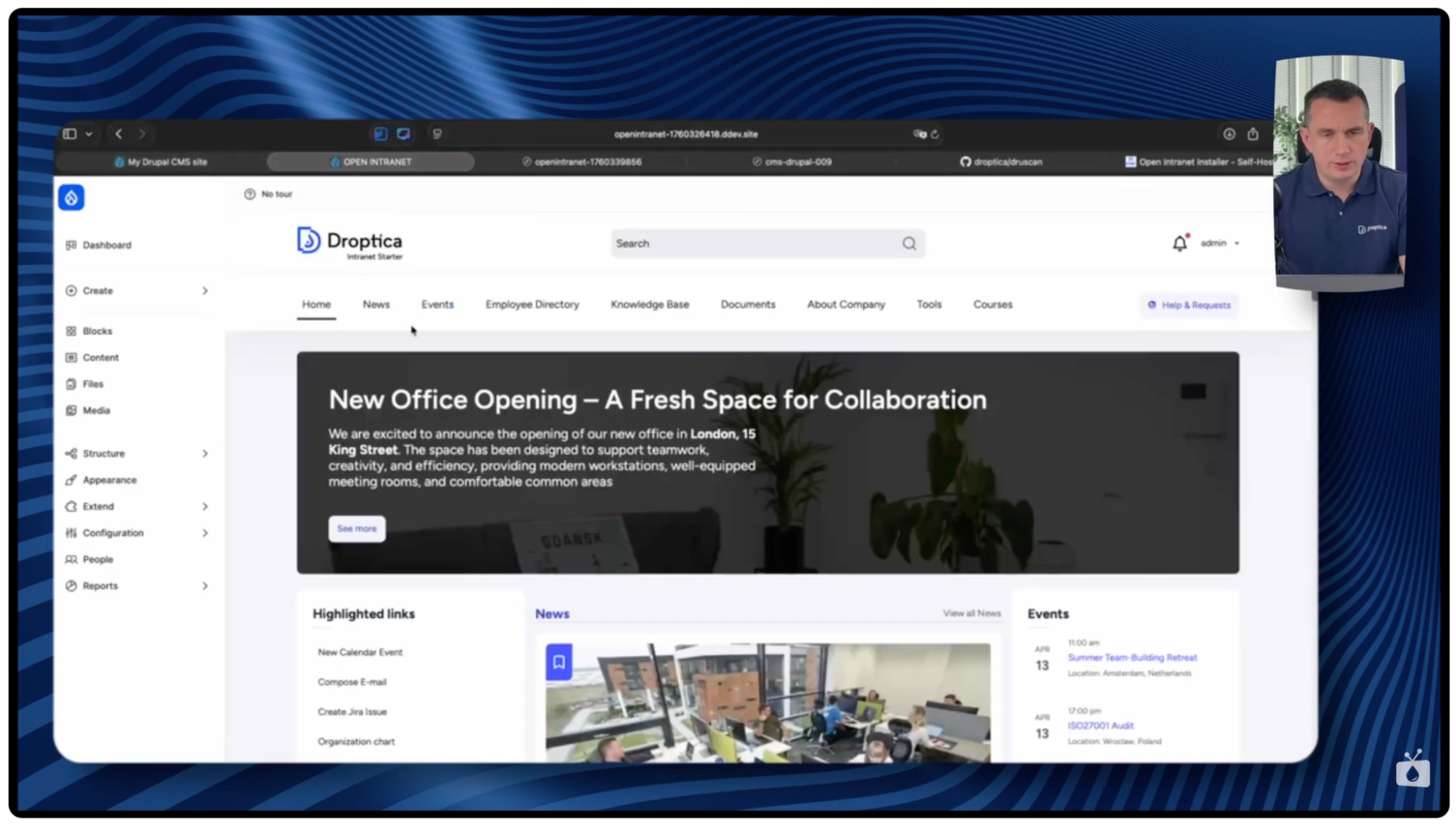Expand the Structure submenu

pyautogui.click(x=205, y=453)
